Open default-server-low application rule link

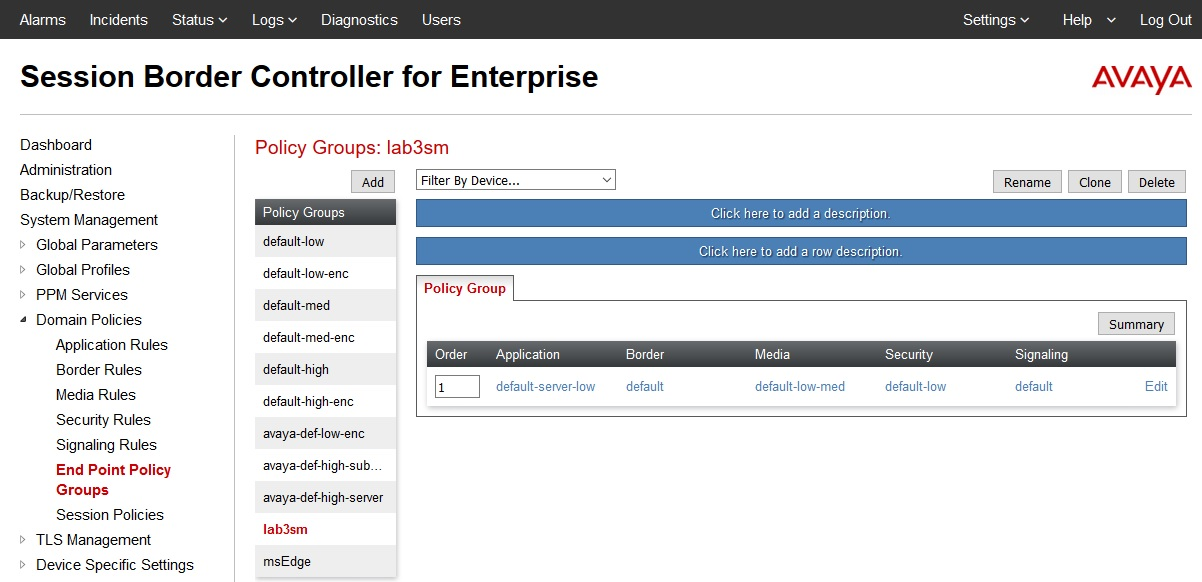pos(546,386)
